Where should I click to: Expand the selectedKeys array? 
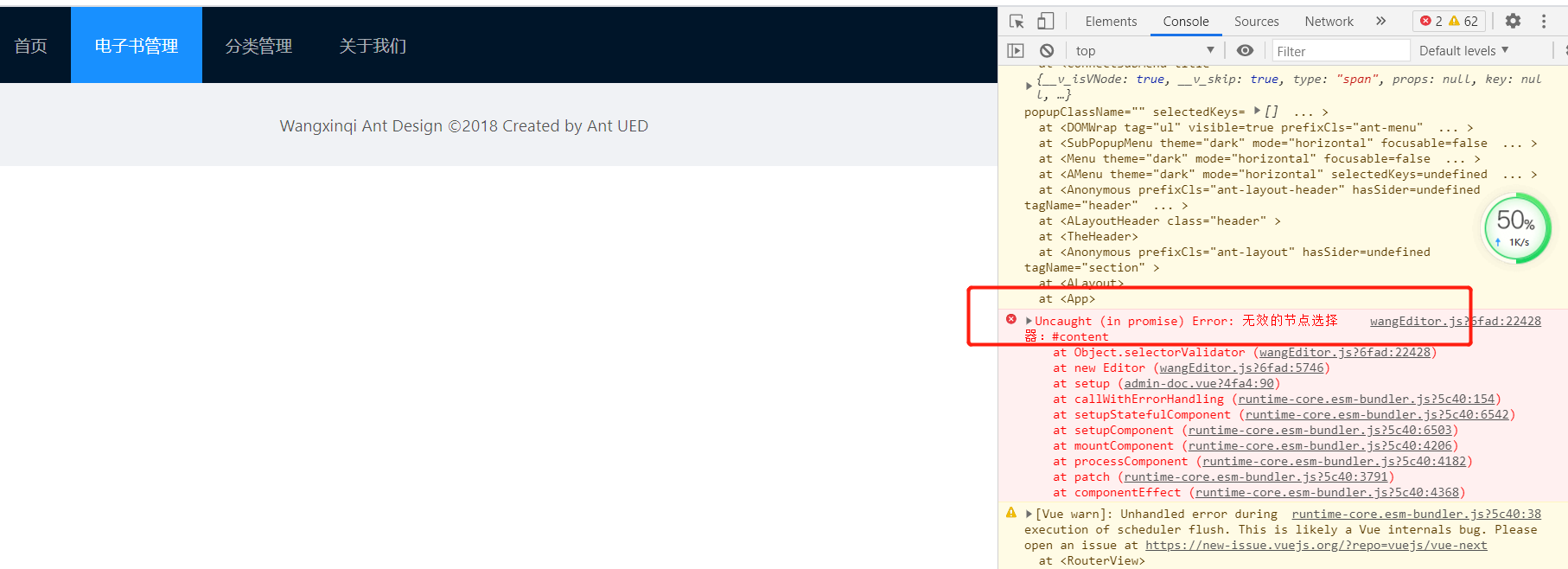pyautogui.click(x=1258, y=111)
